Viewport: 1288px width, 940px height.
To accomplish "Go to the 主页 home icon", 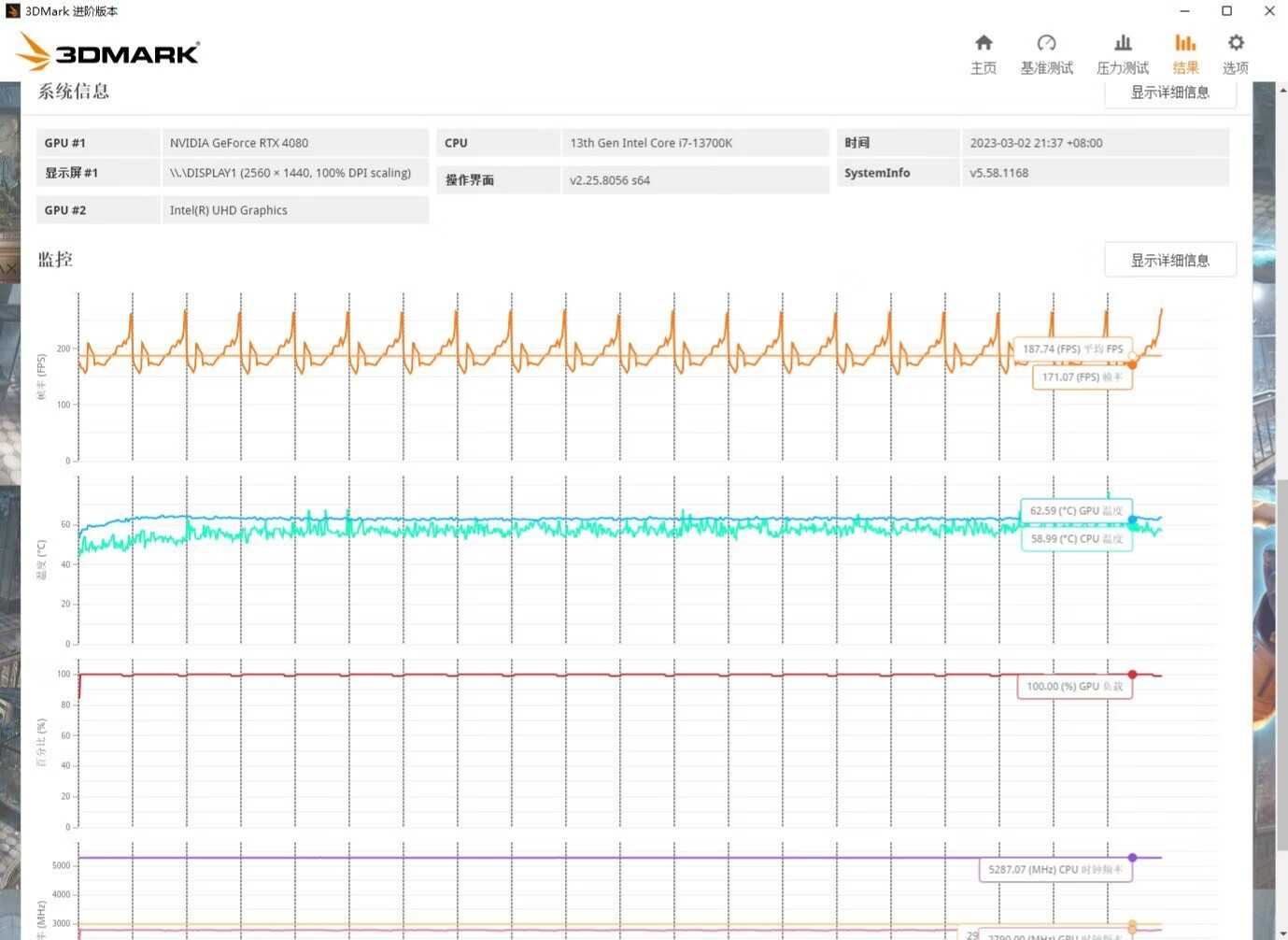I will [x=984, y=43].
